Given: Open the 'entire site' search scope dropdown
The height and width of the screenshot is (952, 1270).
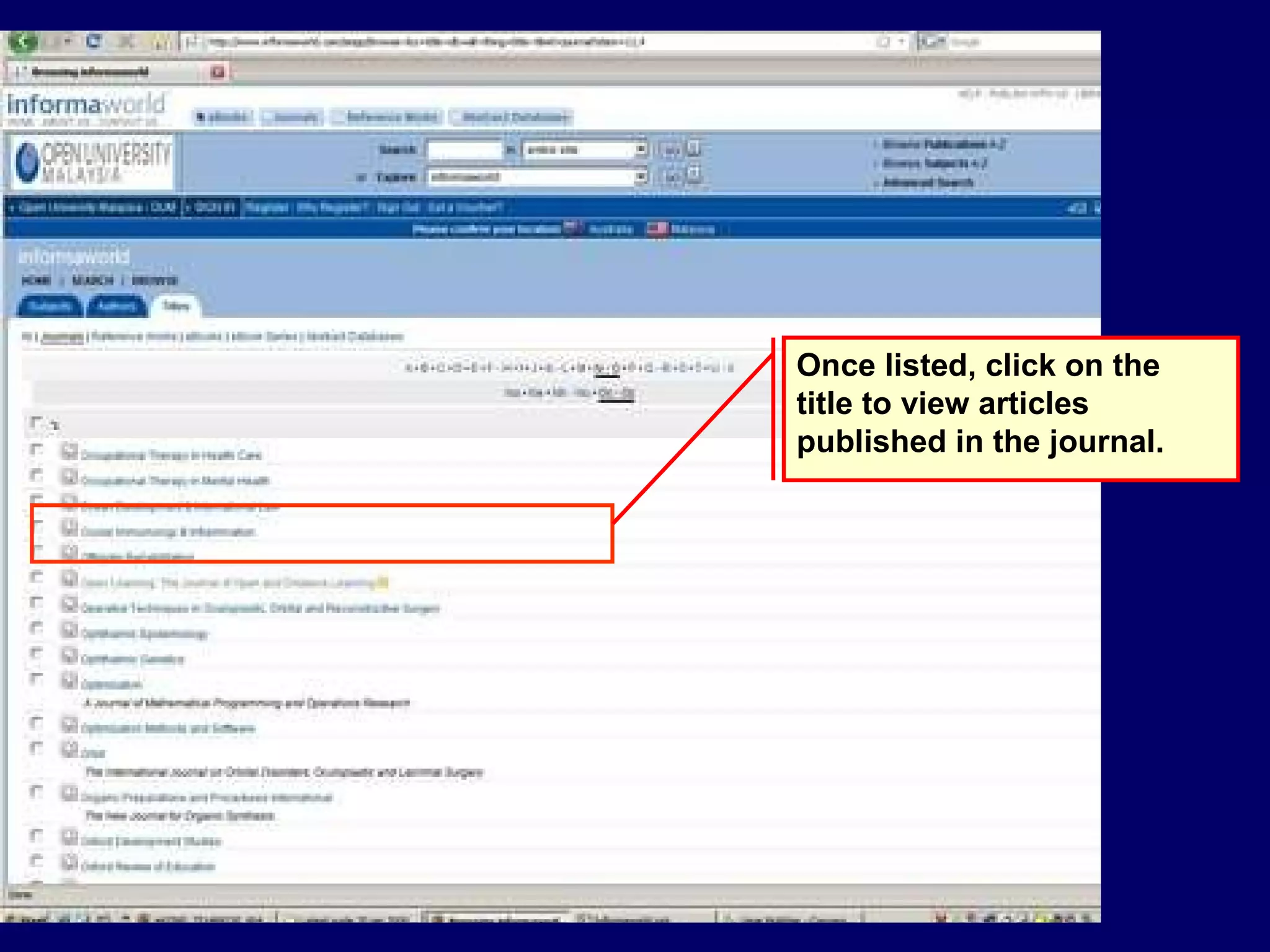Looking at the screenshot, I should pyautogui.click(x=585, y=150).
